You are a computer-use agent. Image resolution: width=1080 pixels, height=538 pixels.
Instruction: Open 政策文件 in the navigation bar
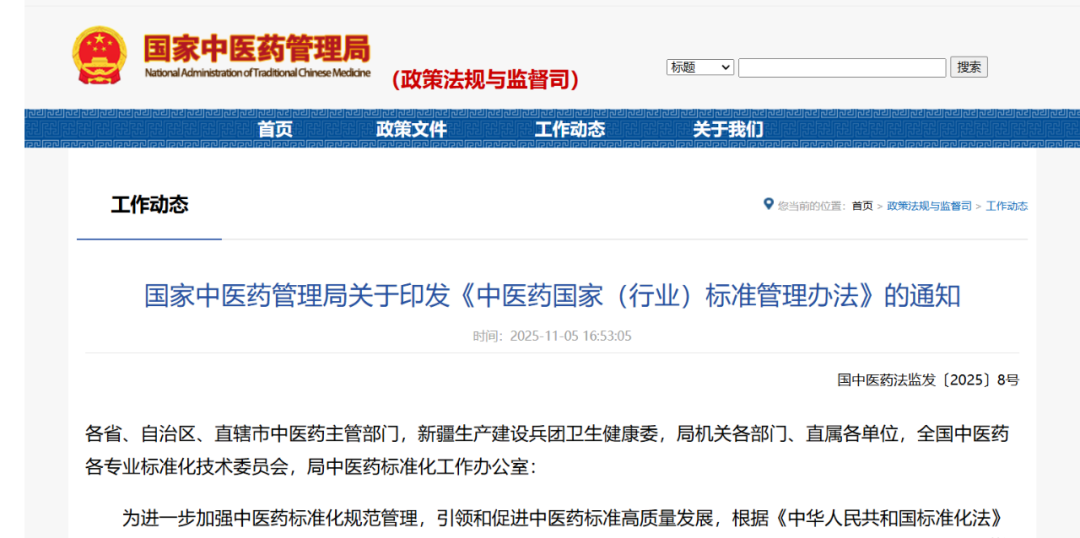point(411,129)
